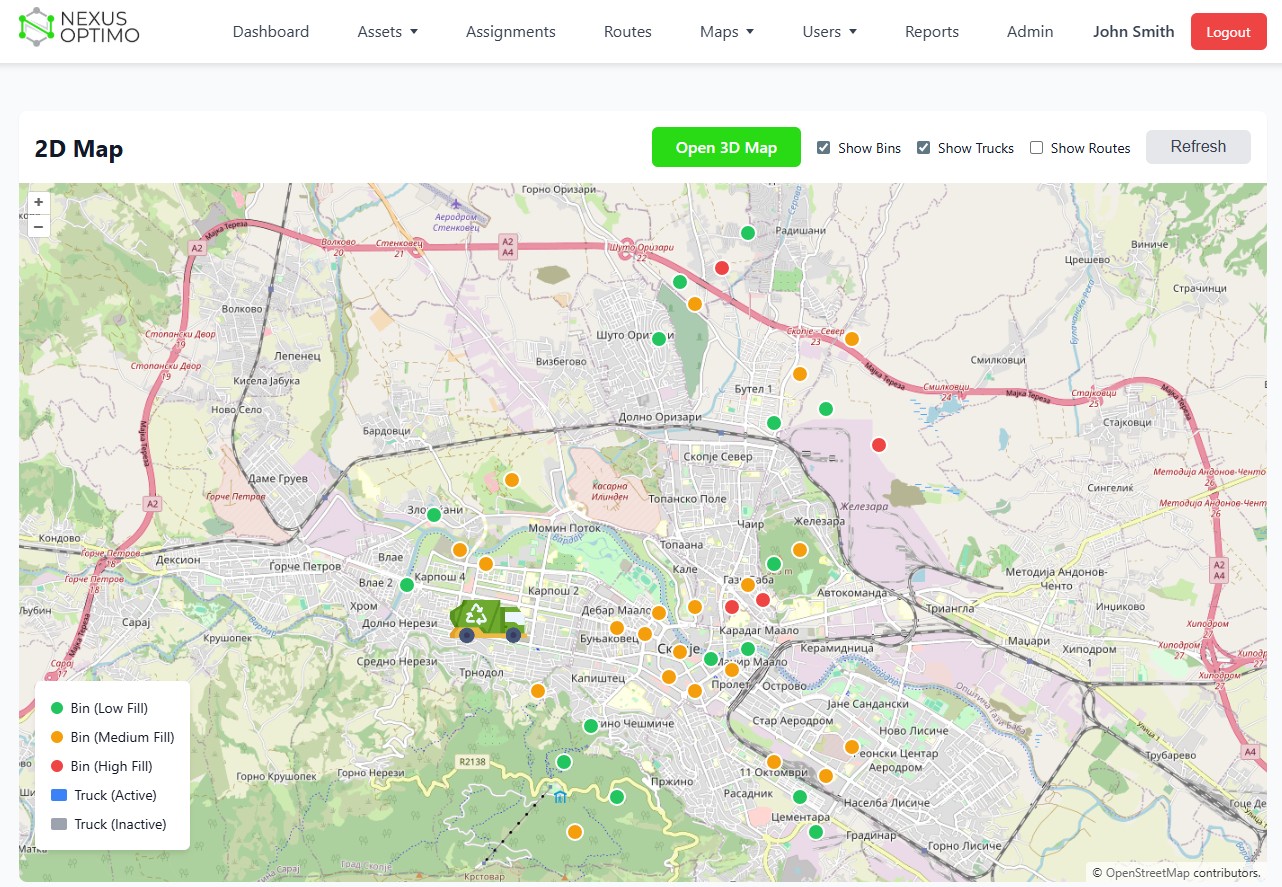Click the Truck (Active) blue legend swatch
This screenshot has height=887, width=1282.
tap(58, 795)
